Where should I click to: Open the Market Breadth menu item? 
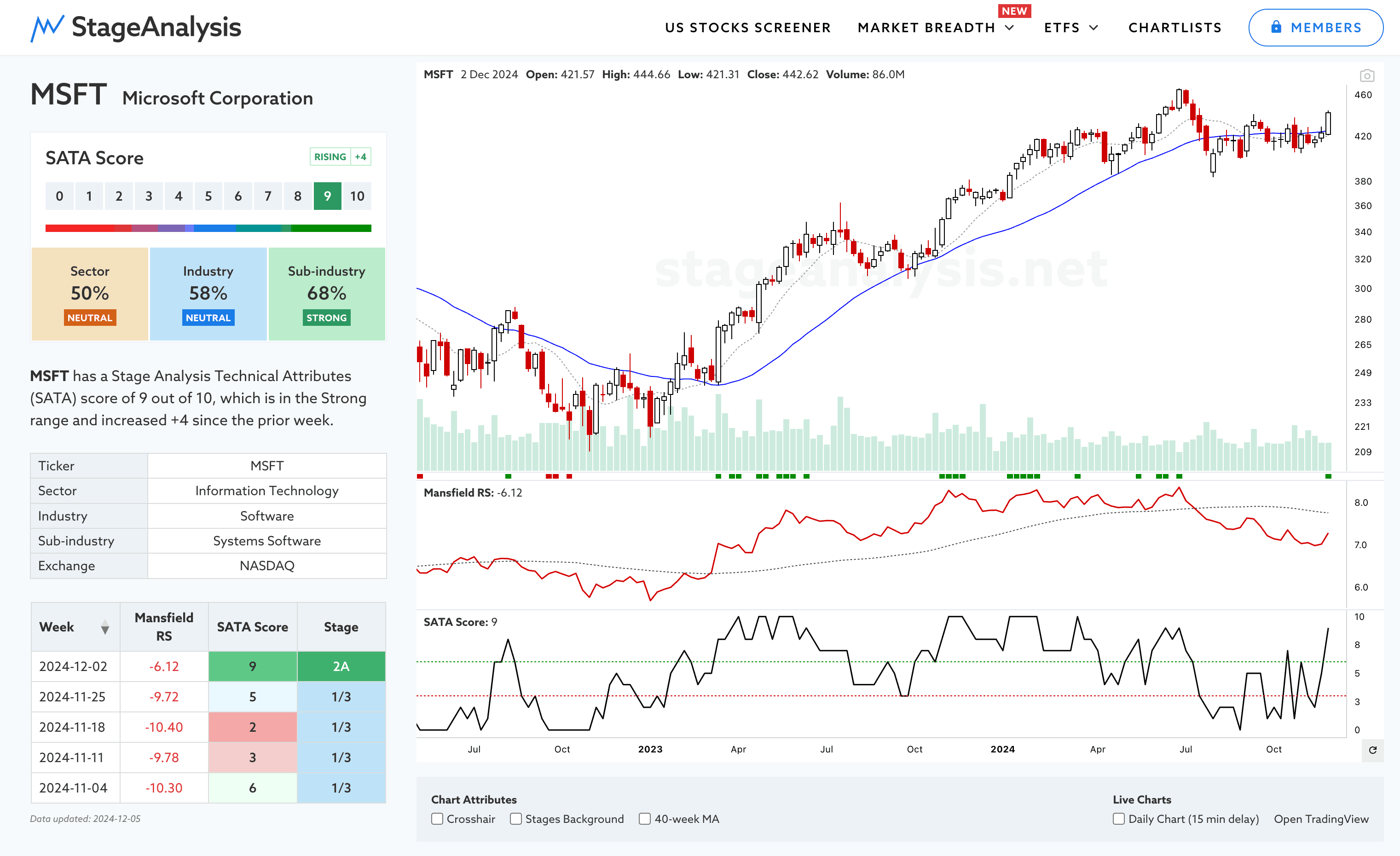[926, 28]
